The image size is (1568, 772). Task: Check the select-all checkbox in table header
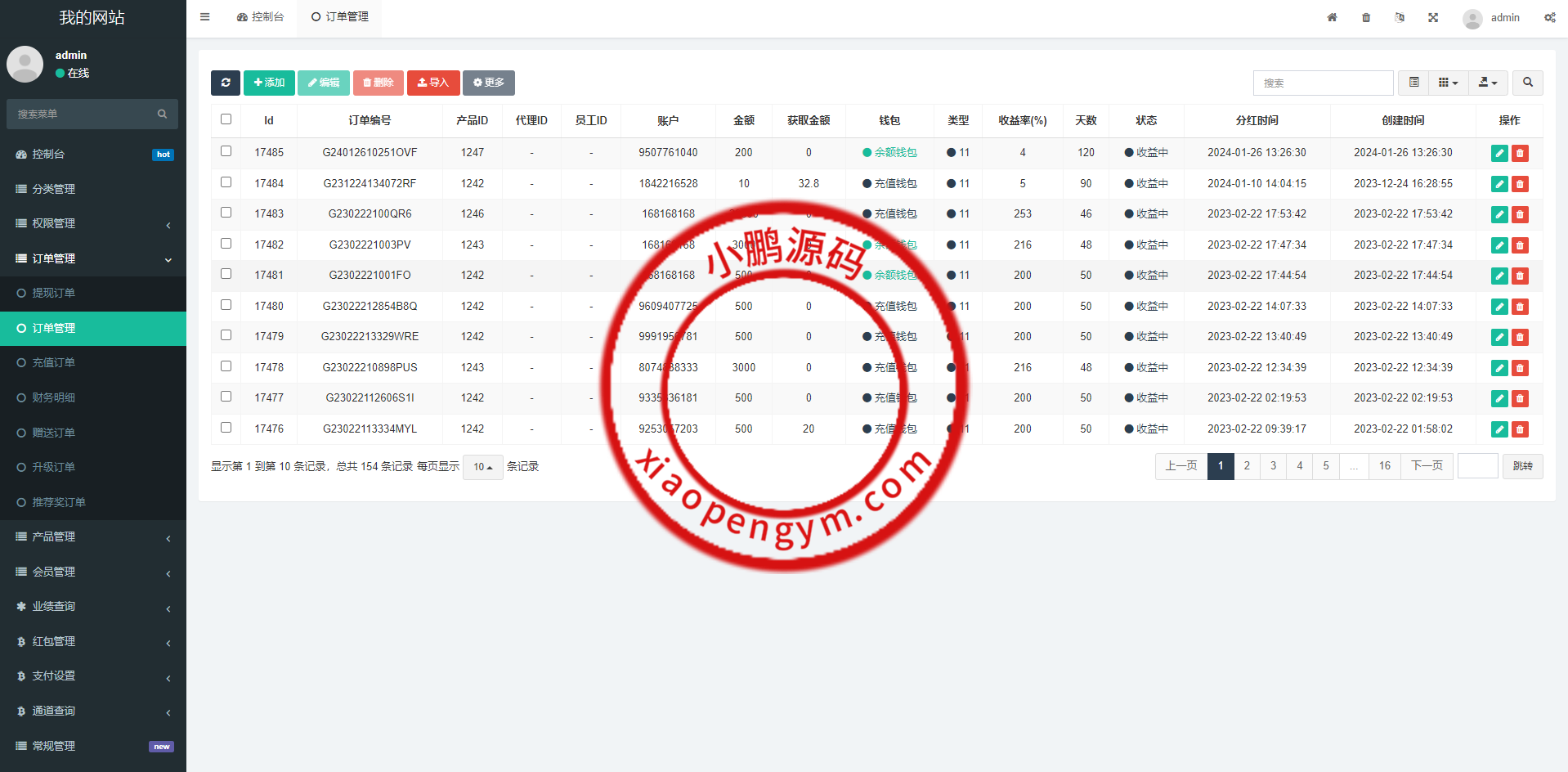tap(226, 119)
